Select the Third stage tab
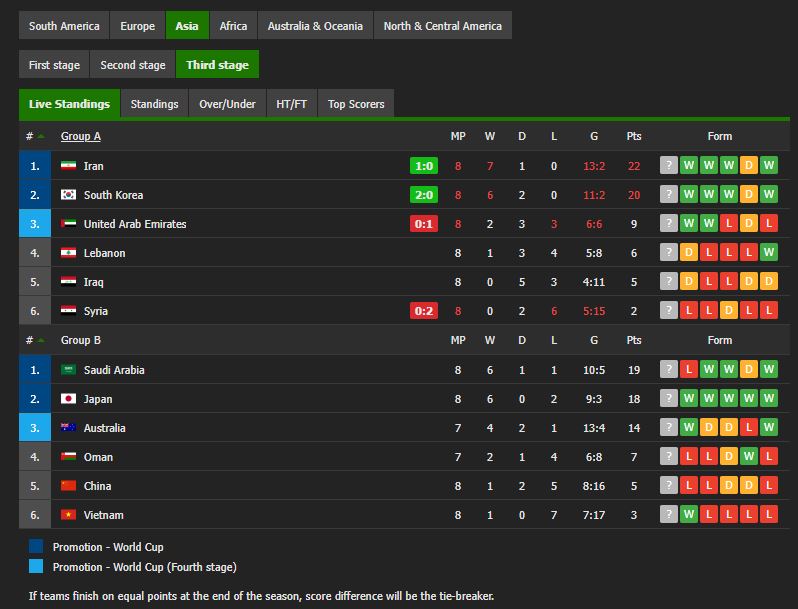Image resolution: width=798 pixels, height=609 pixels. click(x=217, y=65)
